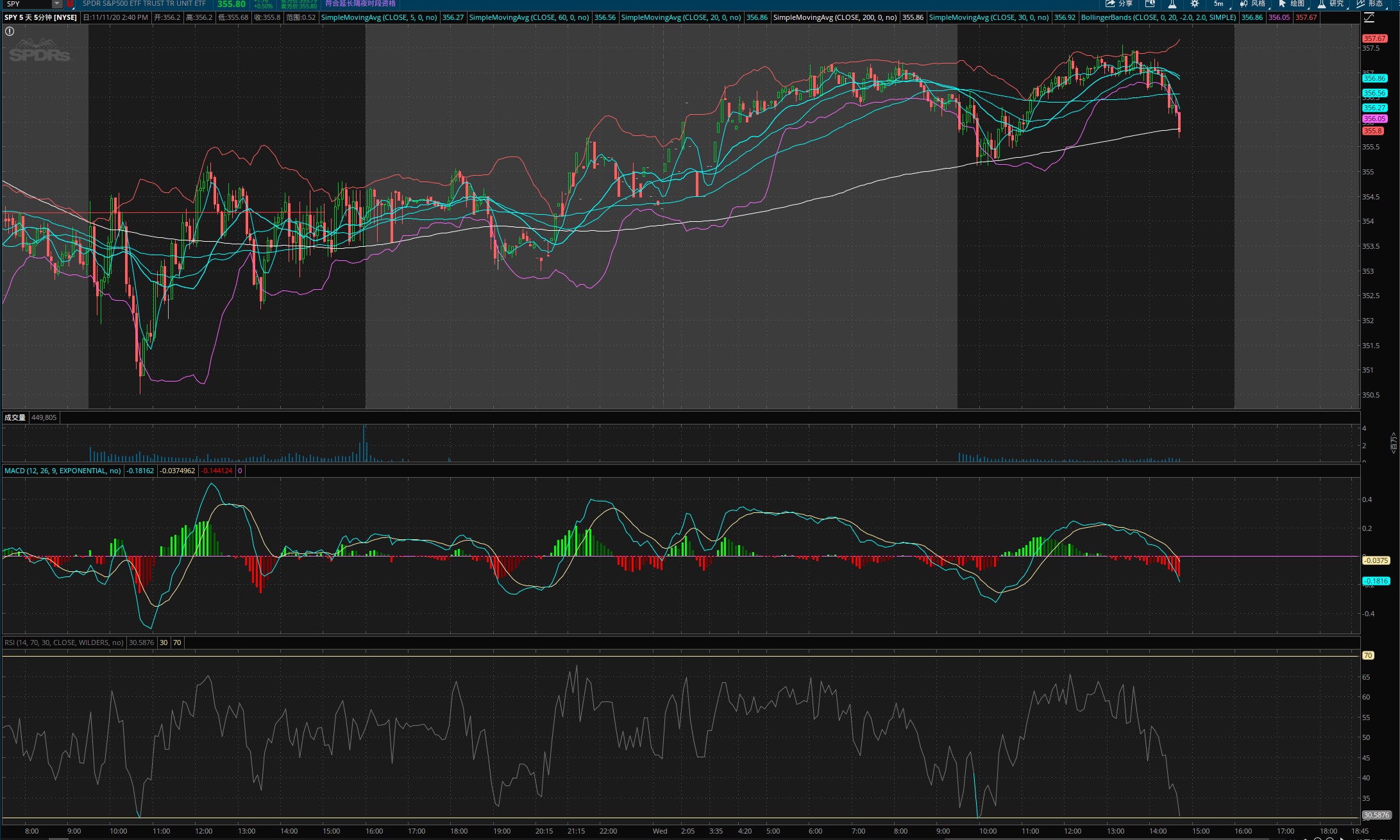Viewport: 1400px width, 840px height.
Task: Click volume value 449,805
Action: tap(44, 417)
